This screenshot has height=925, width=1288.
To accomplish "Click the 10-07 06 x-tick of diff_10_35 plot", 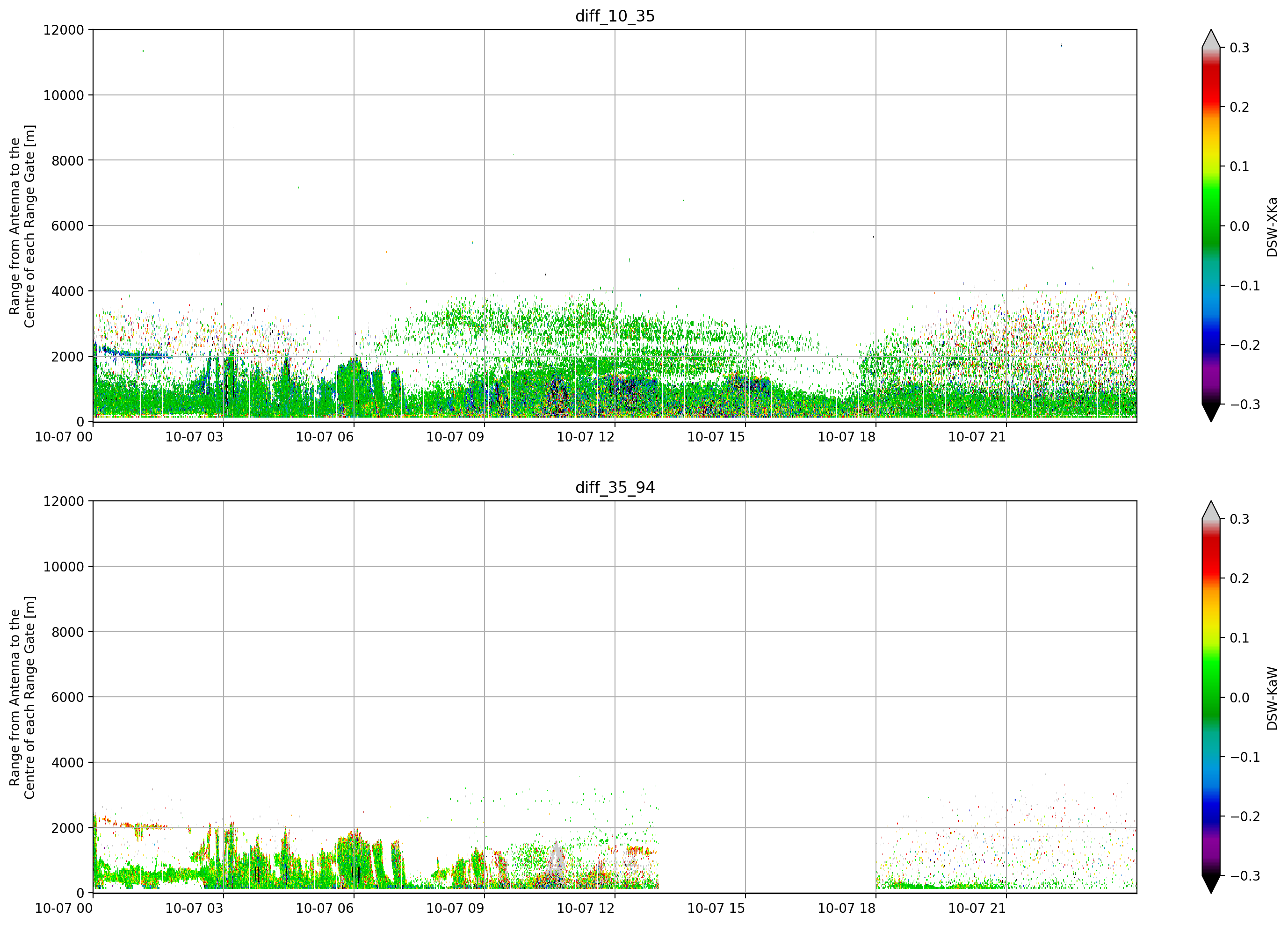I will (325, 437).
